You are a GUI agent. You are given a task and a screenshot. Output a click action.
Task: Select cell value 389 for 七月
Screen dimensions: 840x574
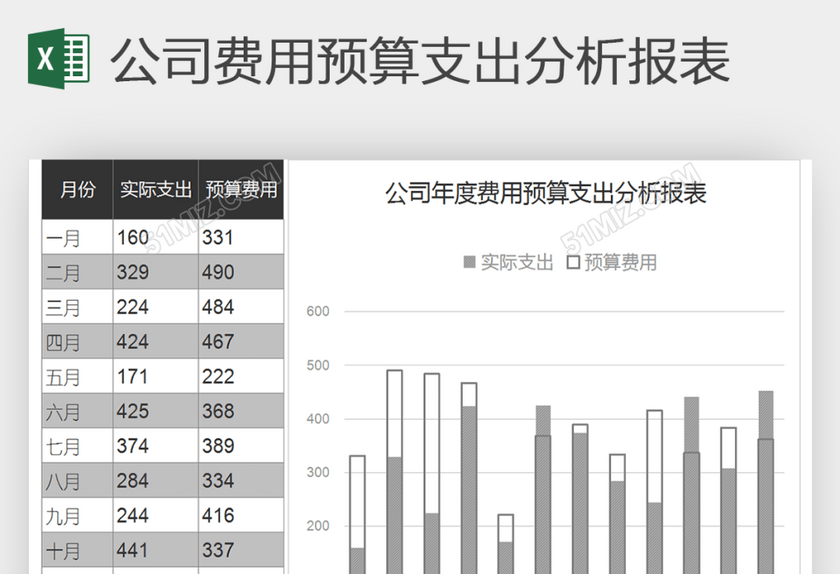(x=218, y=446)
